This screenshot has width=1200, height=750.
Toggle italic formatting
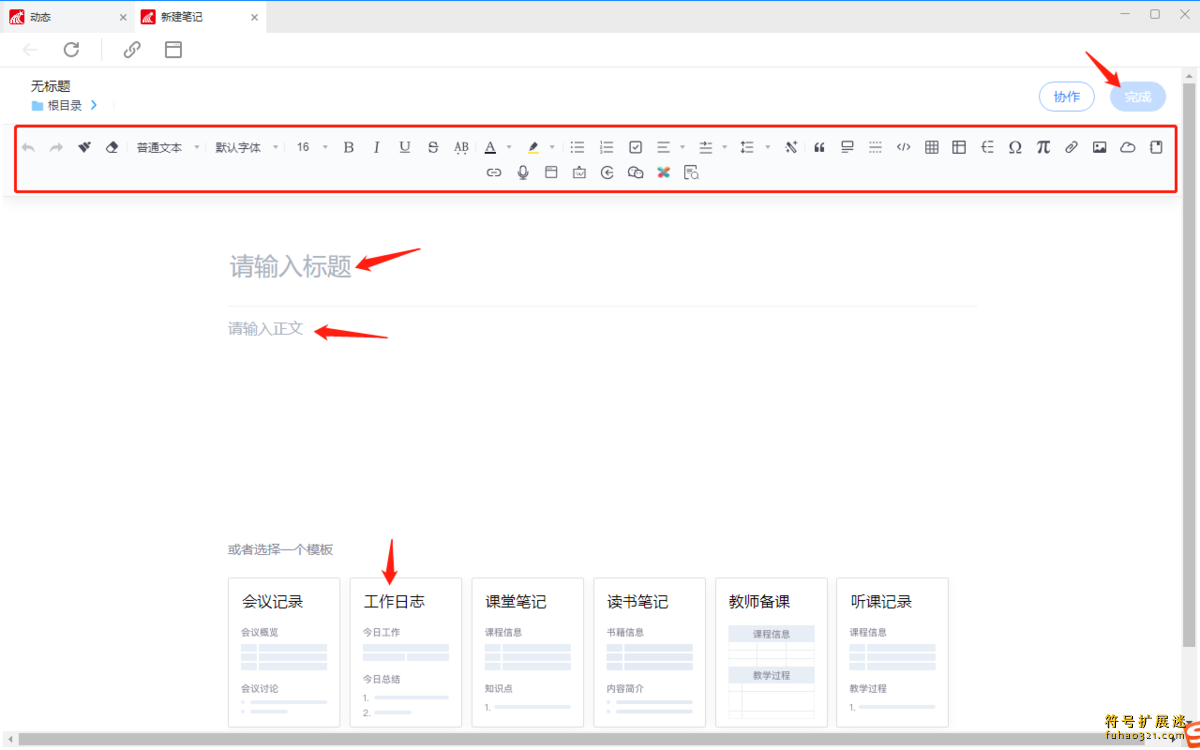click(x=377, y=147)
